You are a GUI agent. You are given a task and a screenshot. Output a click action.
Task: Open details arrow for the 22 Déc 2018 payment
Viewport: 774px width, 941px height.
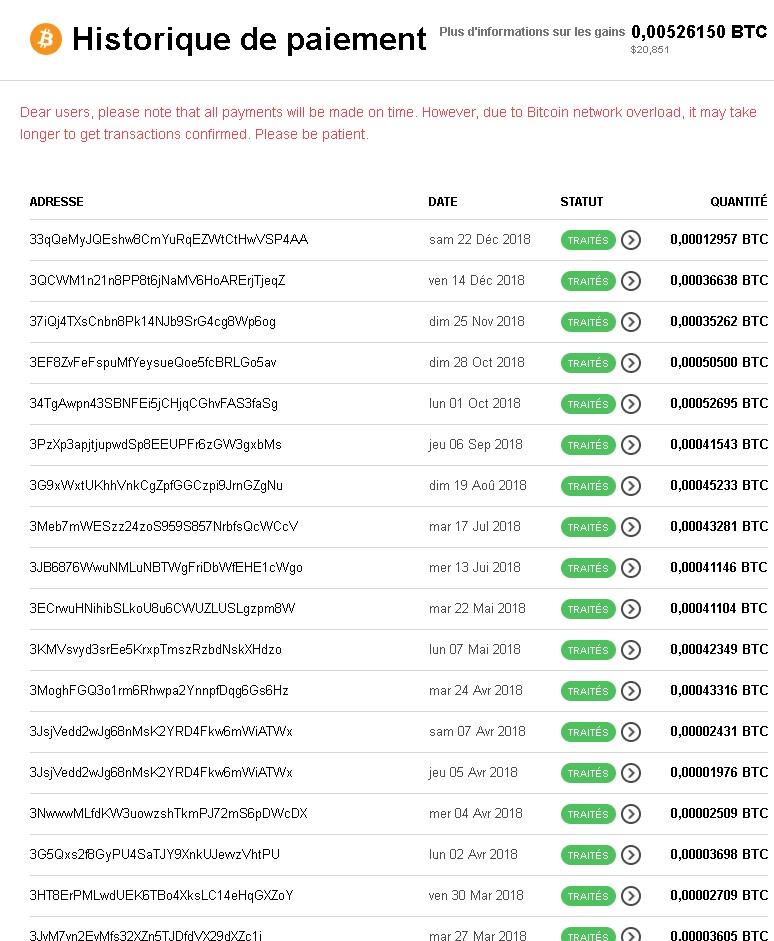tap(631, 240)
